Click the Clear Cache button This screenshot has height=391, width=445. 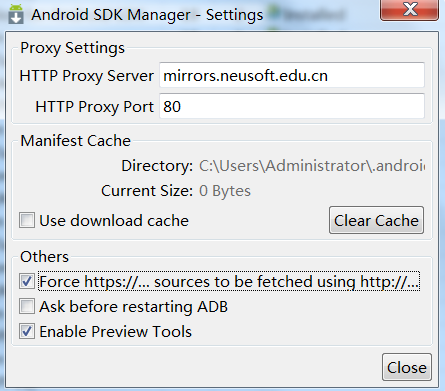coord(376,220)
